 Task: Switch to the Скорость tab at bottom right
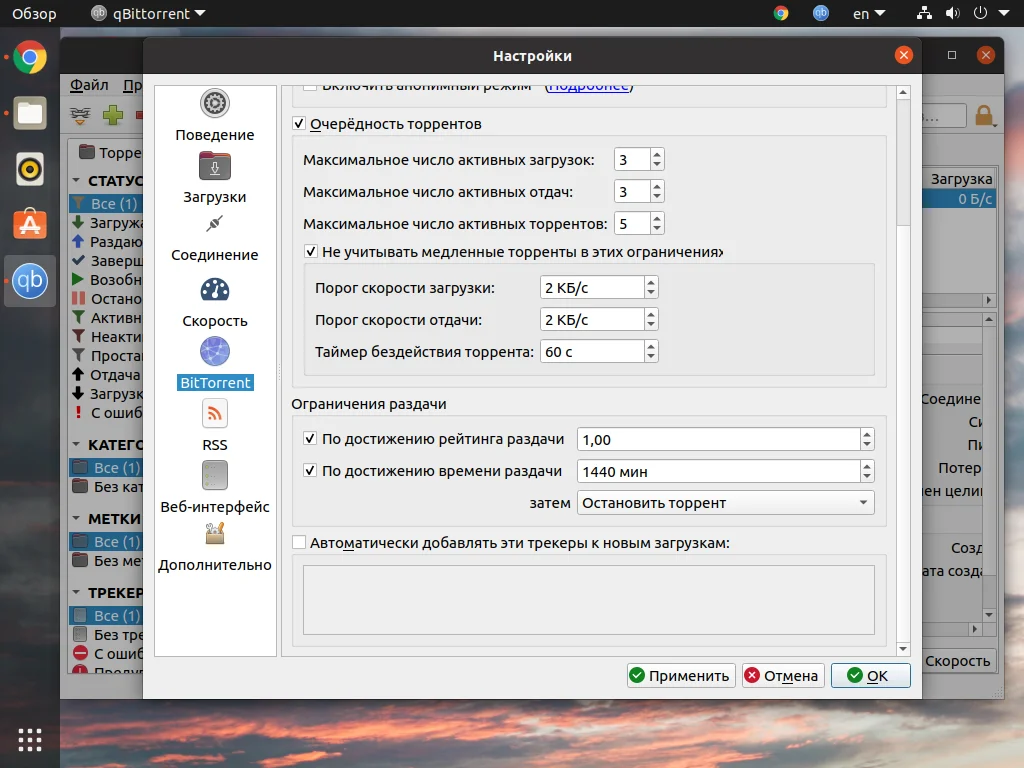[957, 660]
